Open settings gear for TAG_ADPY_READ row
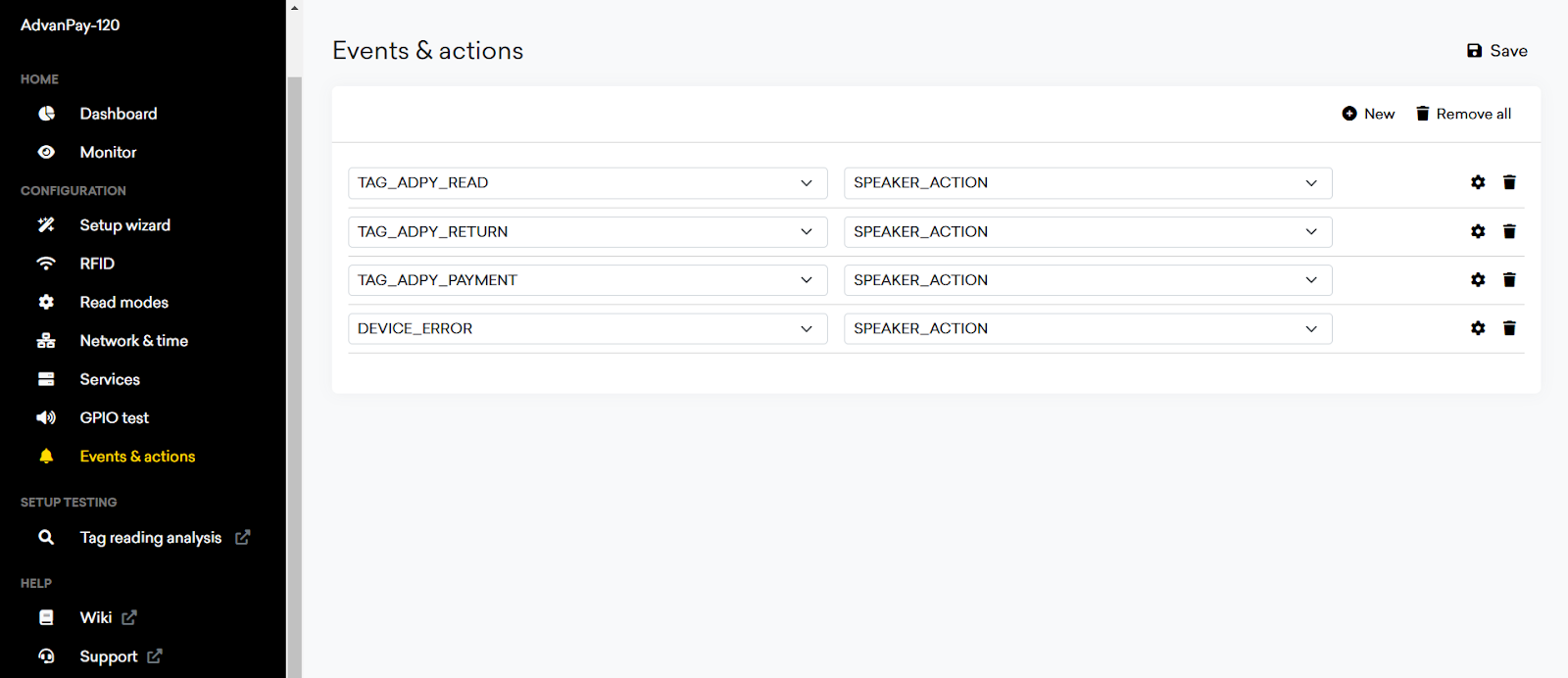The width and height of the screenshot is (1568, 678). point(1478,182)
